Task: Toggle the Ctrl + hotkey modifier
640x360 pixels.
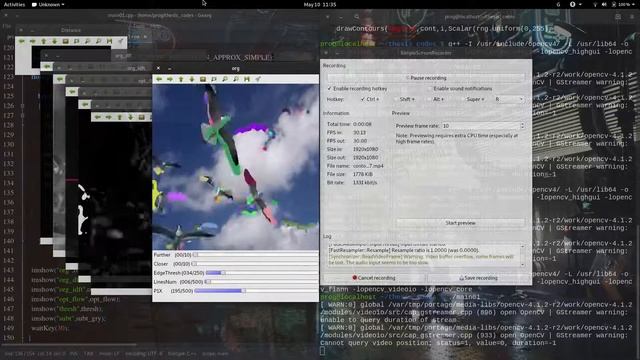Action: 370,99
